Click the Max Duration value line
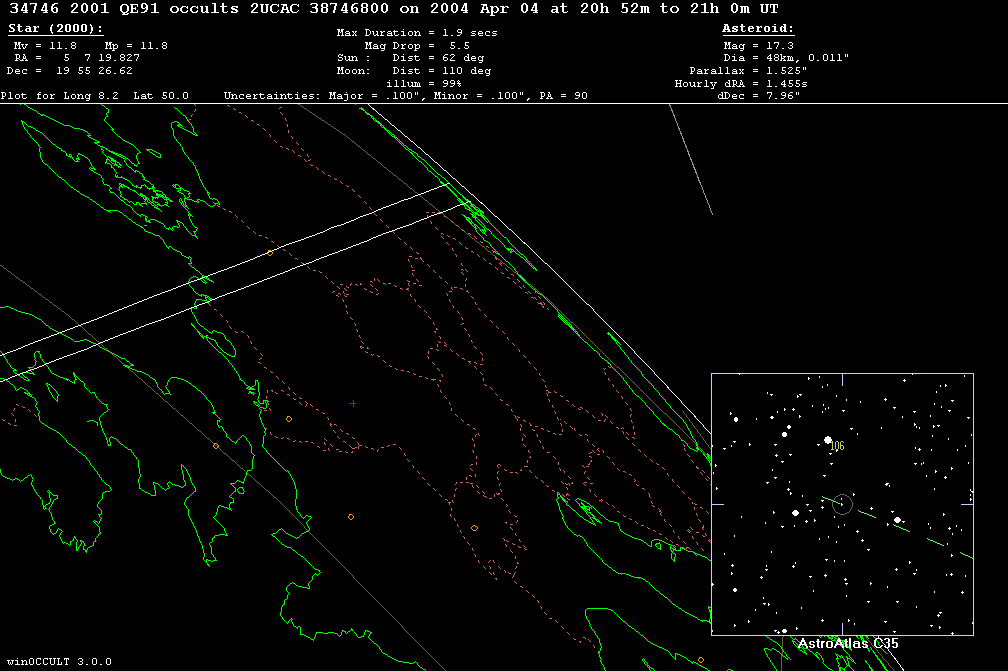Screen dimensions: 1008x671 click(417, 33)
